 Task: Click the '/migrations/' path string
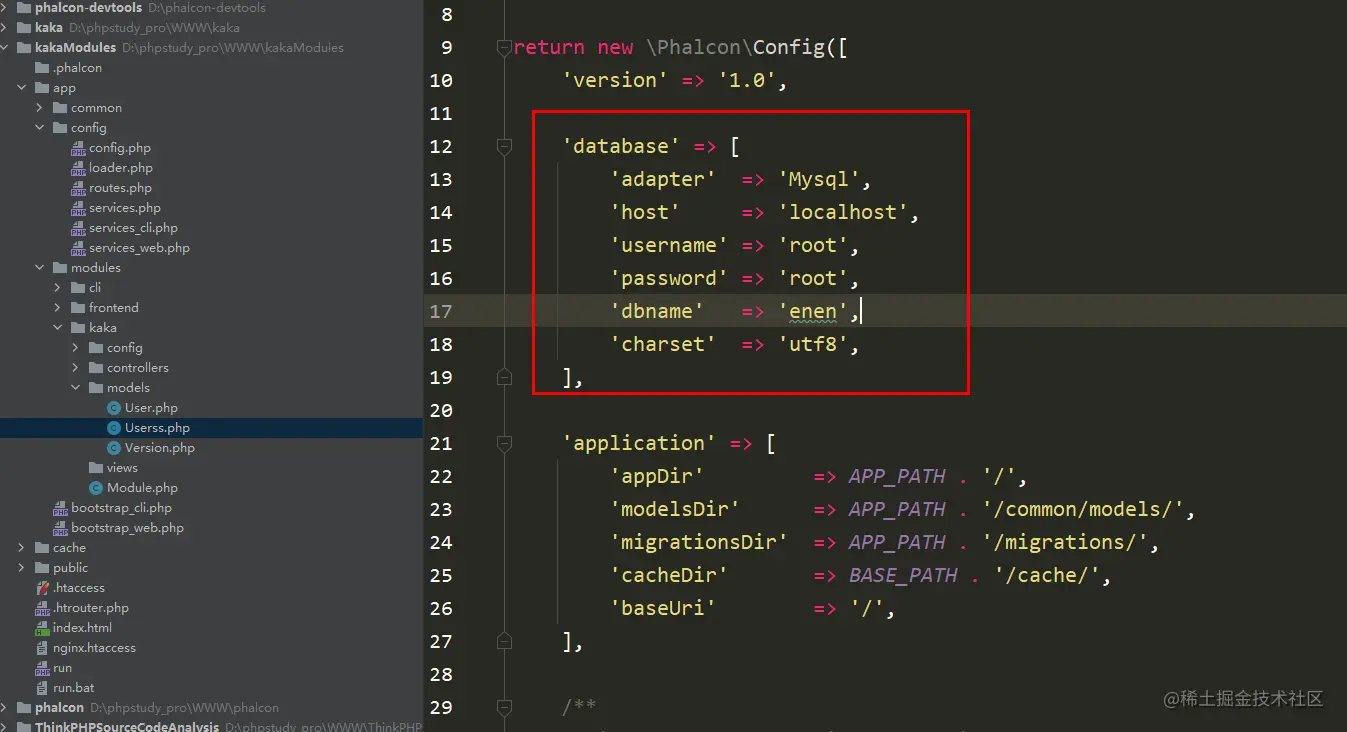(1066, 542)
